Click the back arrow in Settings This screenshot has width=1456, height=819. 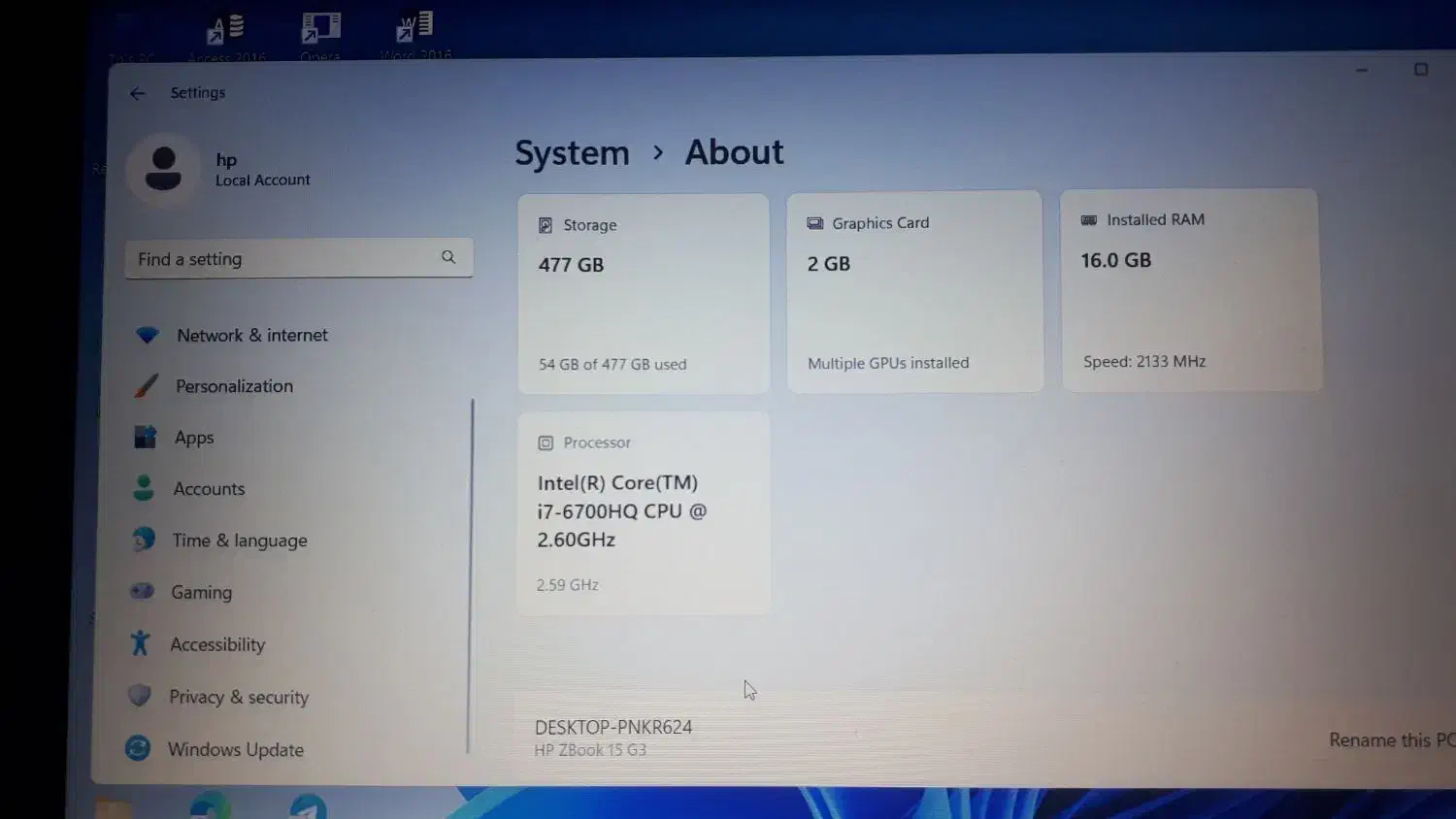point(138,93)
